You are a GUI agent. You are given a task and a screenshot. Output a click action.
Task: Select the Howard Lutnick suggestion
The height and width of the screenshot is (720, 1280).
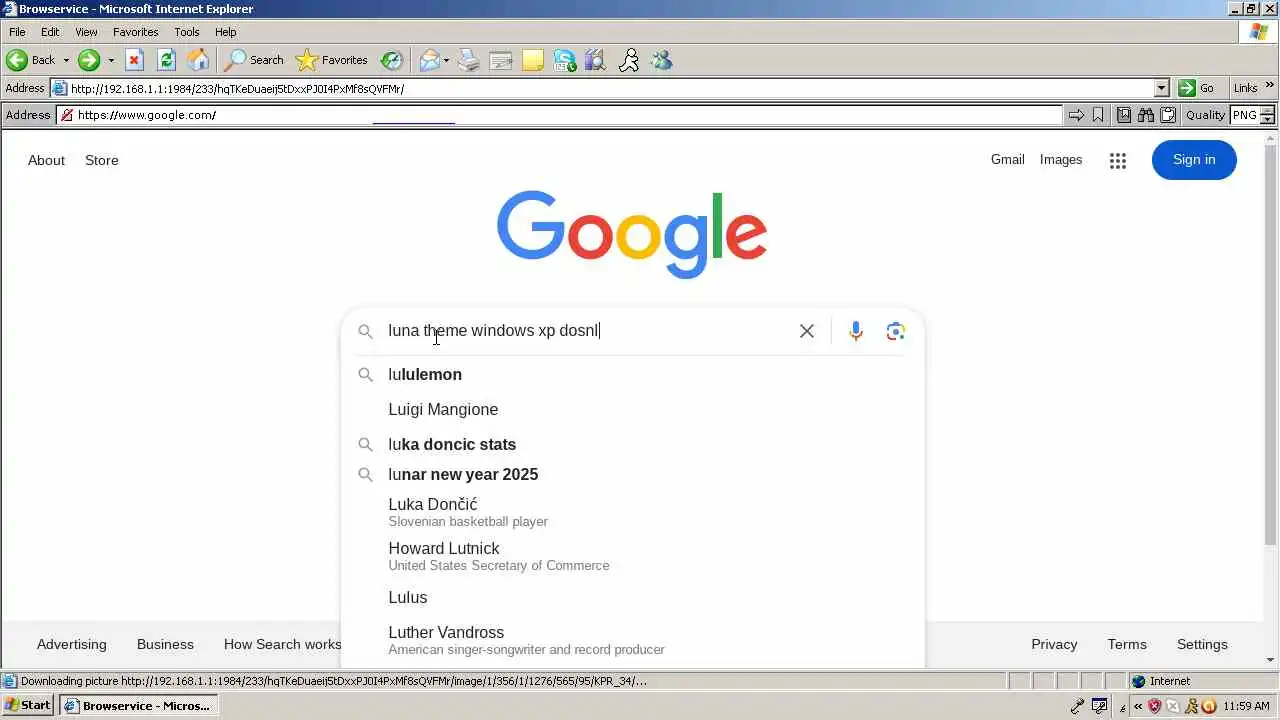point(633,556)
